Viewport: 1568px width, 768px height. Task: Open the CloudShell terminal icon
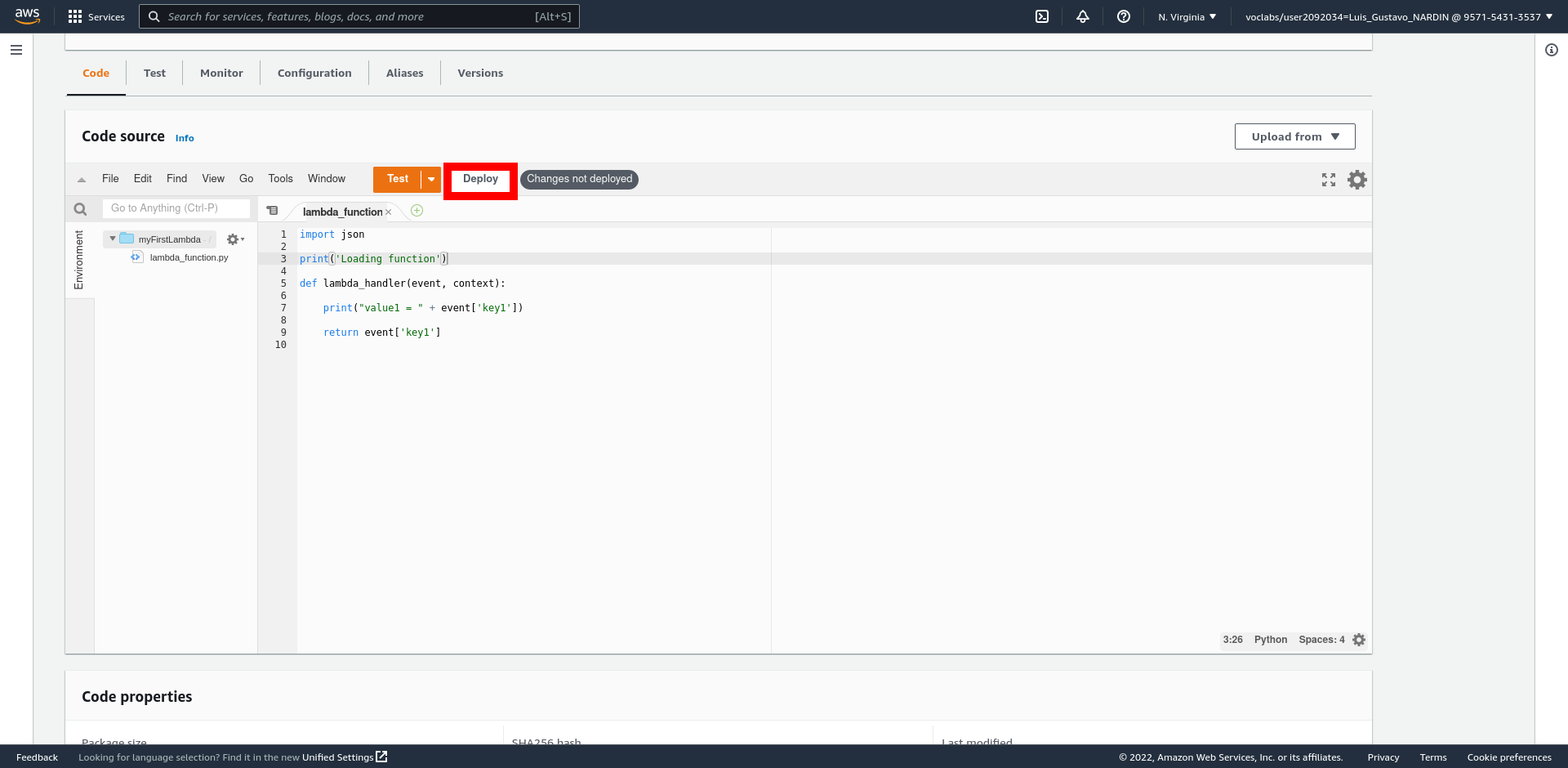point(1042,16)
